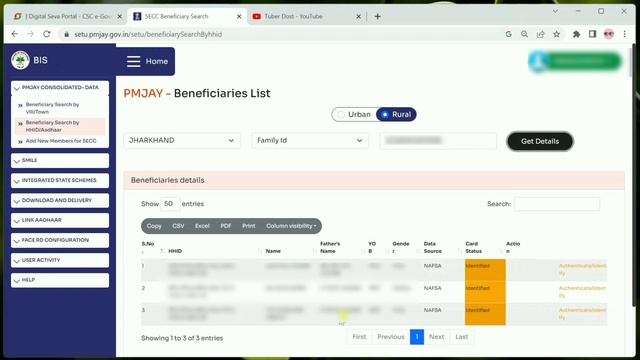640x360 pixels.
Task: Open a new browser tab
Action: tap(378, 17)
